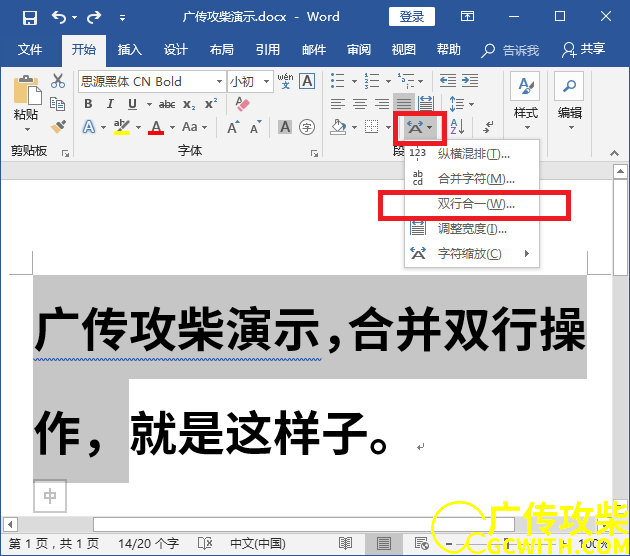Show or hide paragraph marks

488,127
